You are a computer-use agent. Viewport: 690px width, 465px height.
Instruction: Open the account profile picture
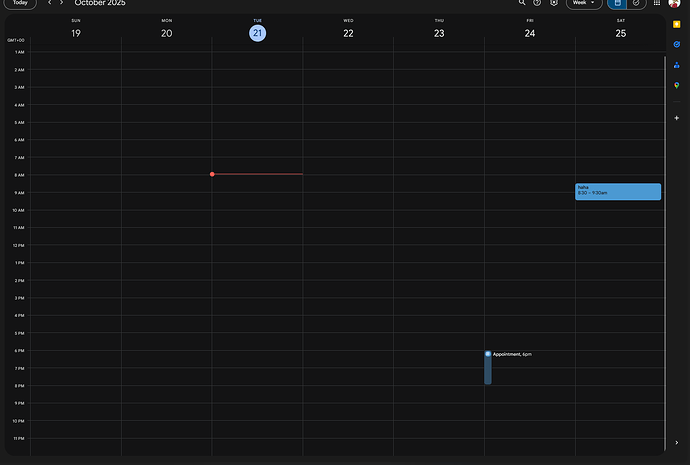pyautogui.click(x=674, y=3)
